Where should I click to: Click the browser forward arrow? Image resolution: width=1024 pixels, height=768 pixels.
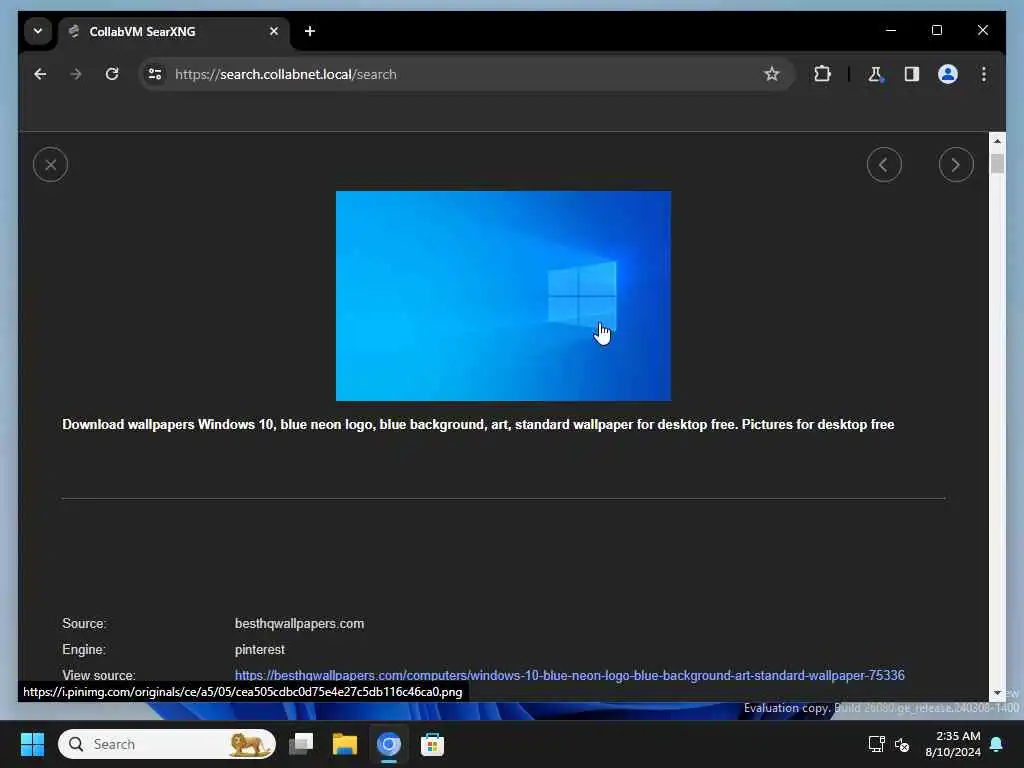tap(76, 74)
